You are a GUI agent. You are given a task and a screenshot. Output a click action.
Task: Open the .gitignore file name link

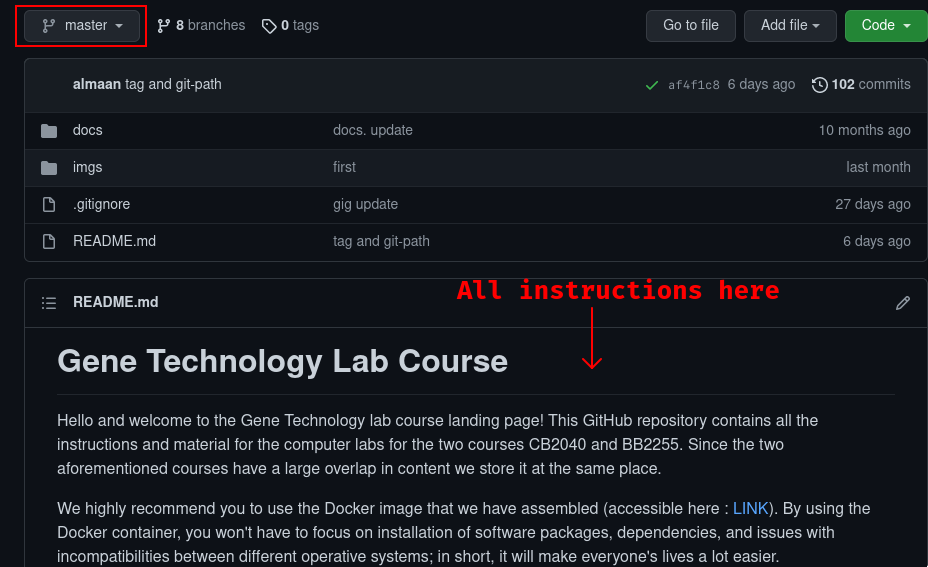coord(101,205)
